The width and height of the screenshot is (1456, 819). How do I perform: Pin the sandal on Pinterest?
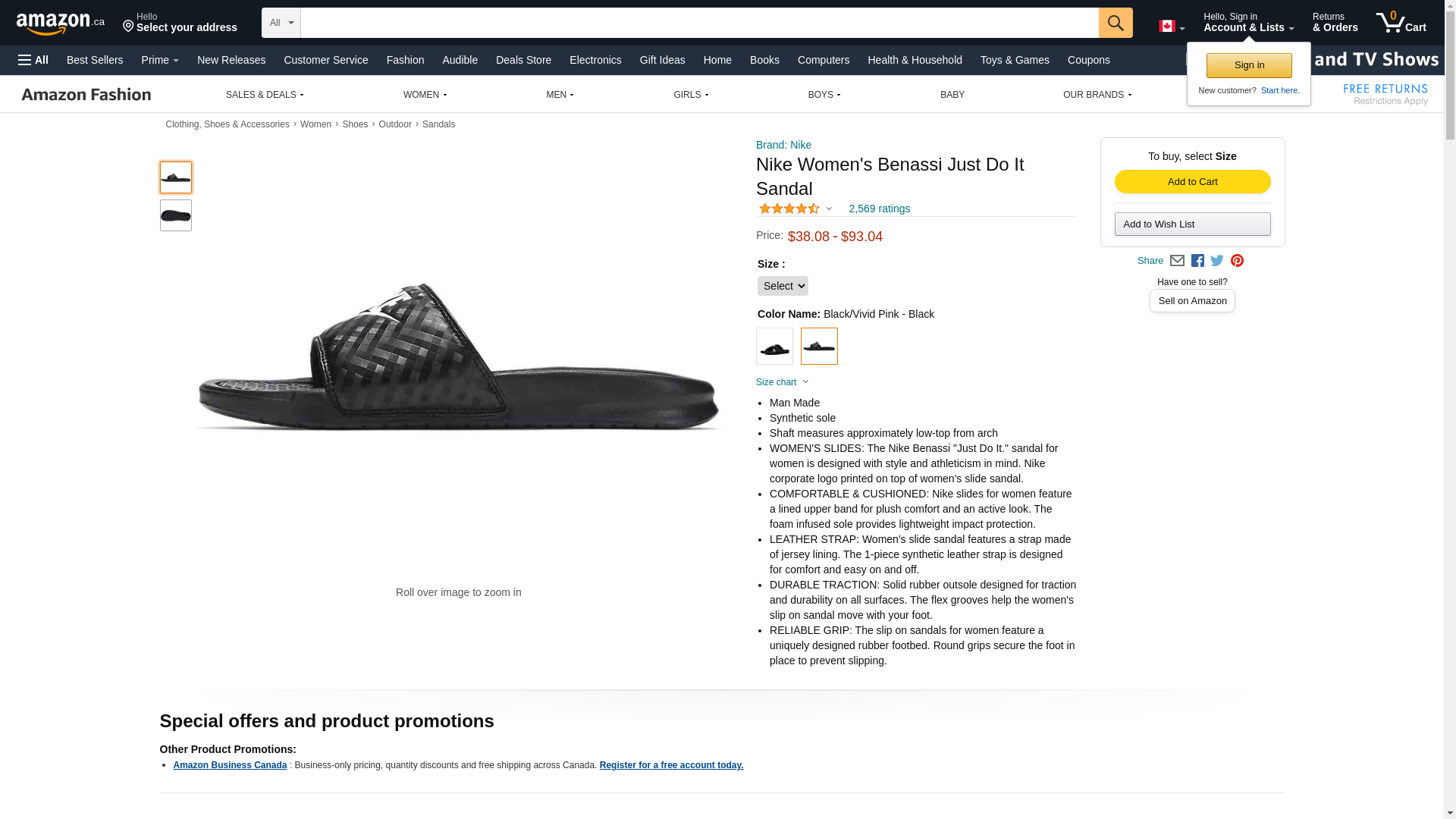pos(1237,261)
